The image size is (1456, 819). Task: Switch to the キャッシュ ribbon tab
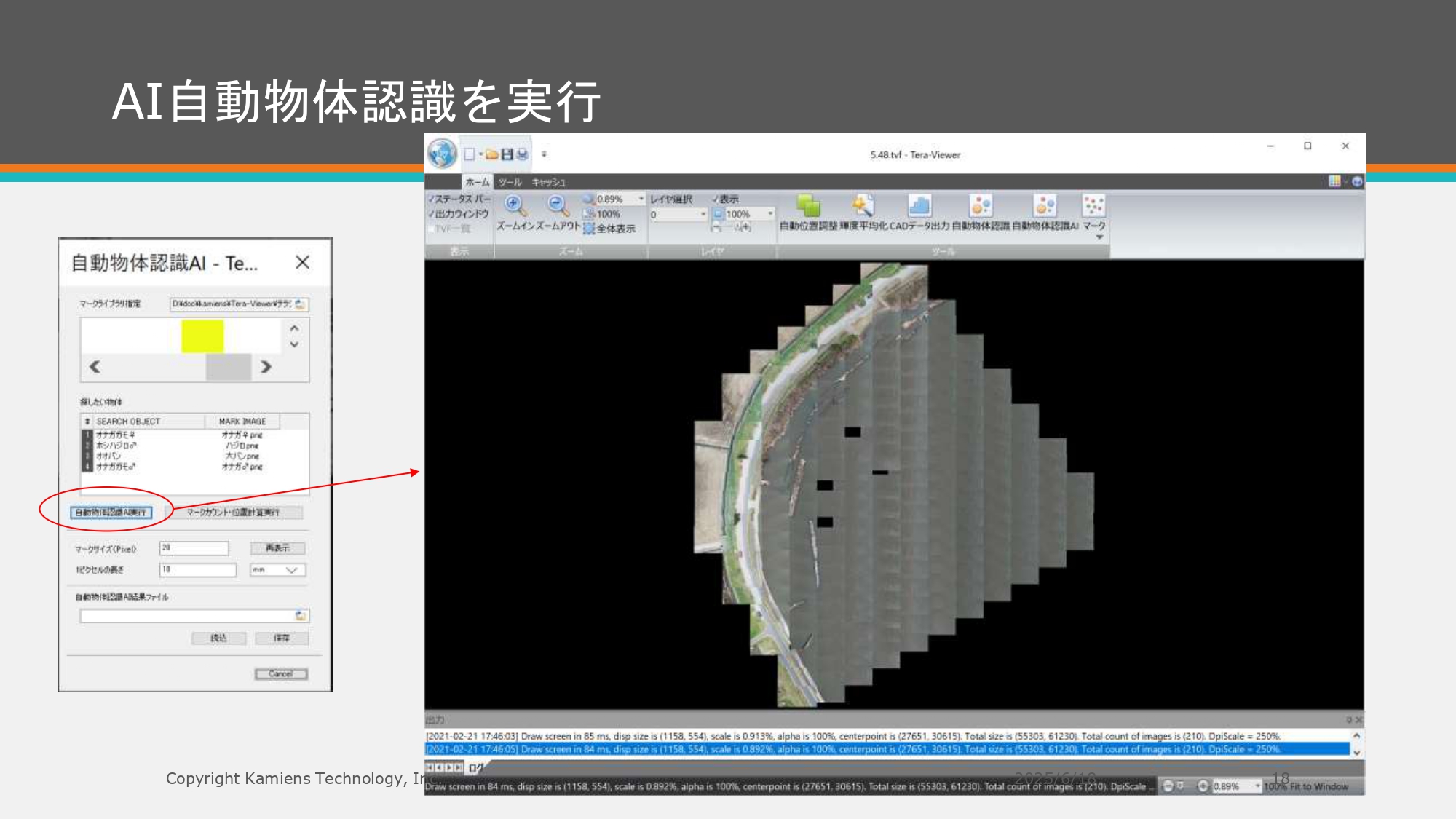tap(548, 182)
